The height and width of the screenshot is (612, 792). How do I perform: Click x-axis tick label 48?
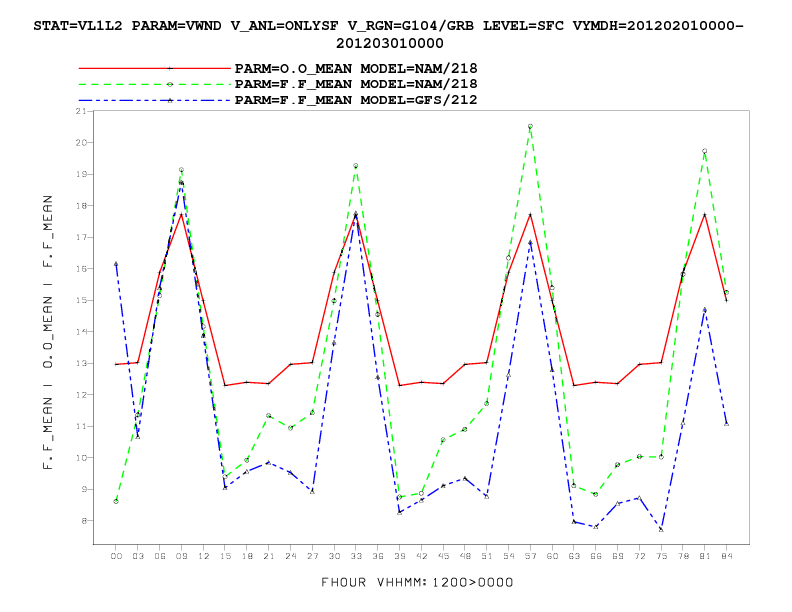(x=465, y=556)
